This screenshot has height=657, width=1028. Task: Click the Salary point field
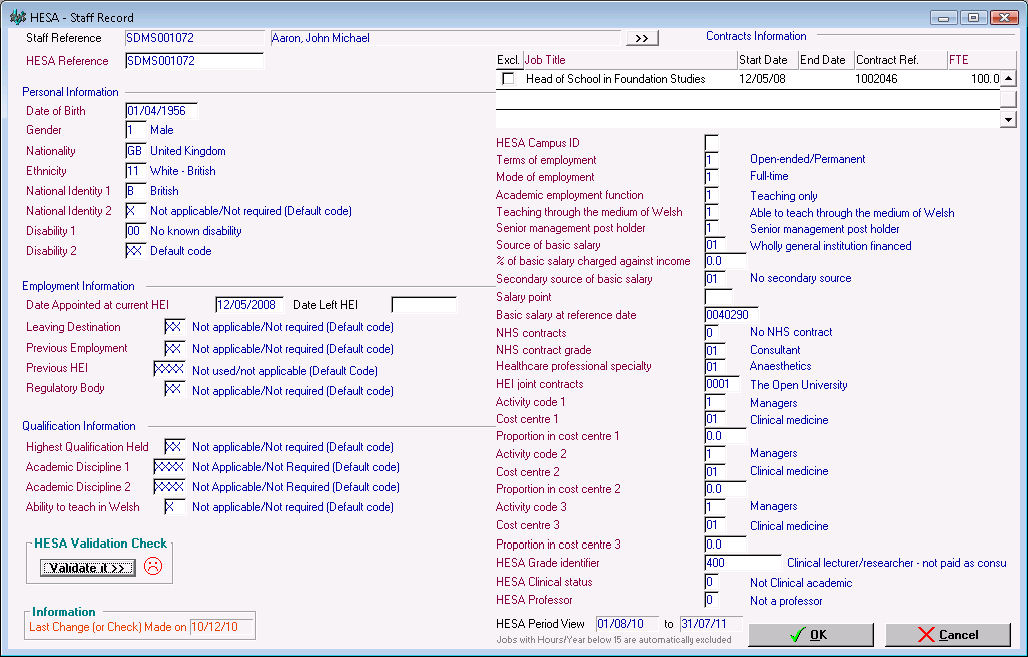[x=719, y=297]
